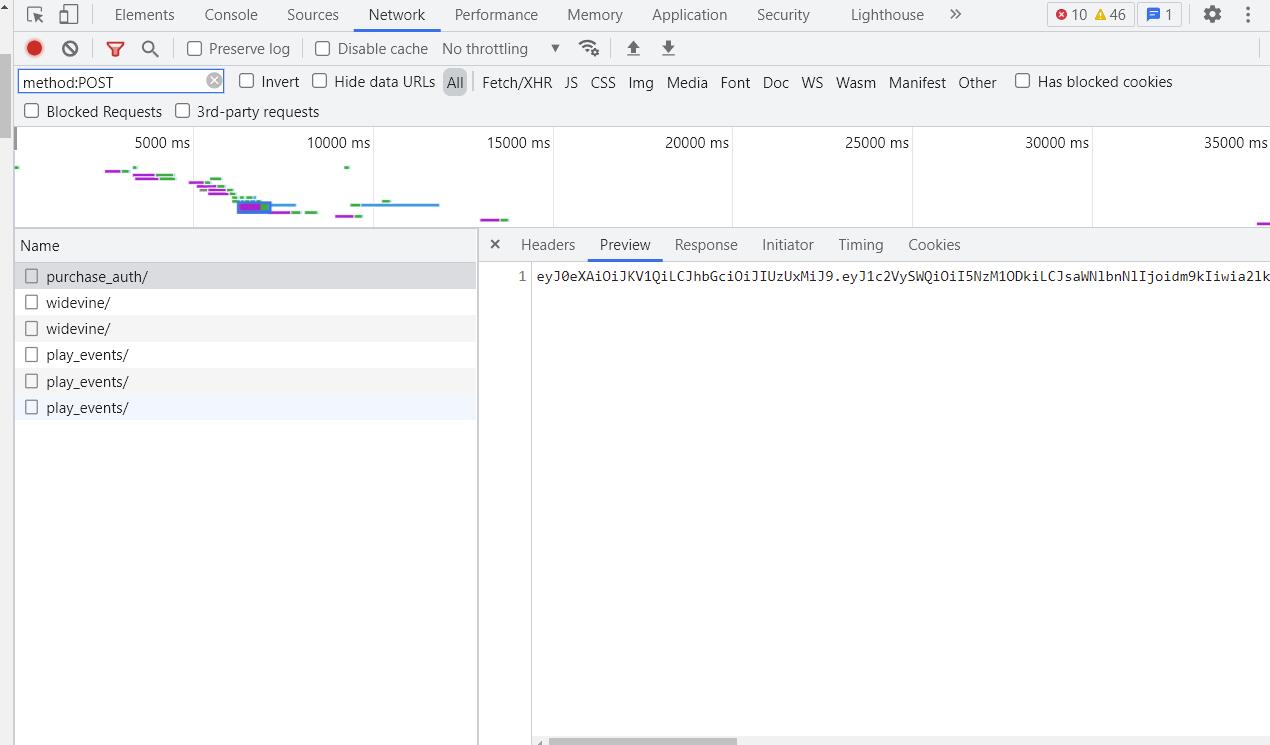Select the inspect element tool

tap(35, 14)
